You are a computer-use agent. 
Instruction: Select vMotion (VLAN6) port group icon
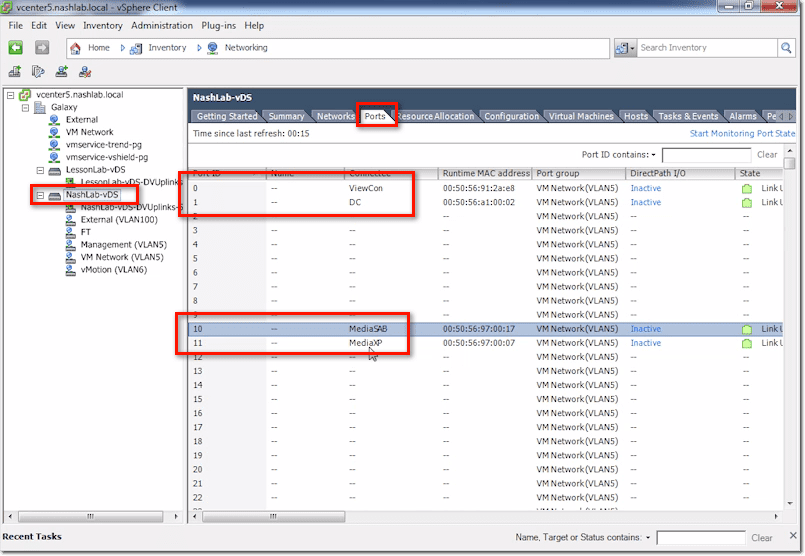pyautogui.click(x=71, y=270)
